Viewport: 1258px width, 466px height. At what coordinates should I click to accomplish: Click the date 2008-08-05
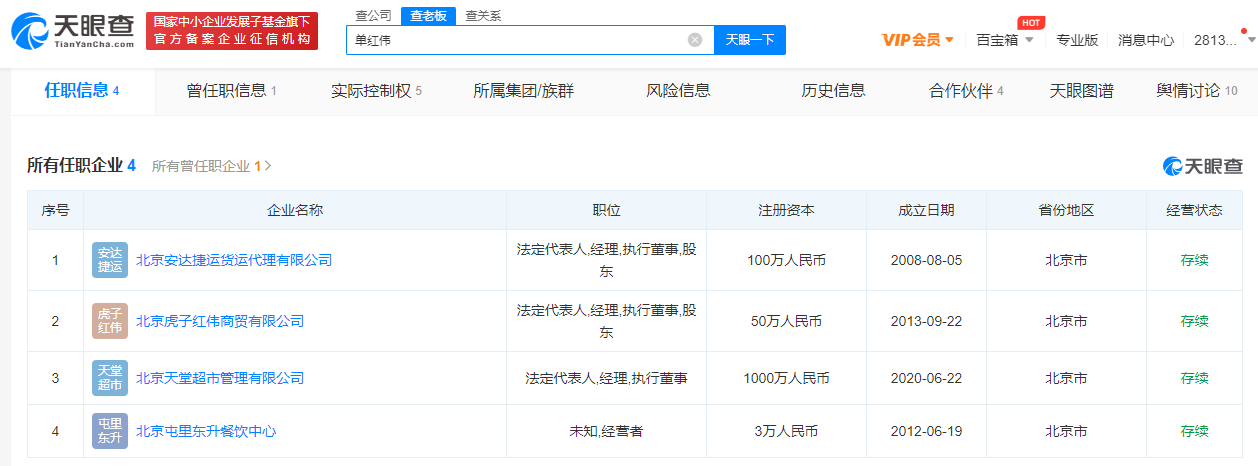pos(926,260)
